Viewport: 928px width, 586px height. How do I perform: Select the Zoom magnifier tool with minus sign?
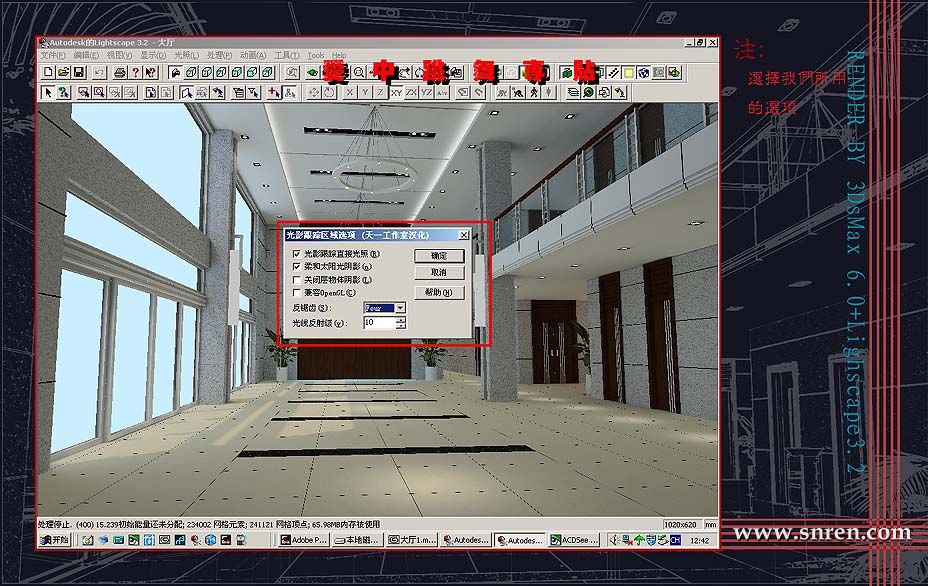tap(359, 72)
